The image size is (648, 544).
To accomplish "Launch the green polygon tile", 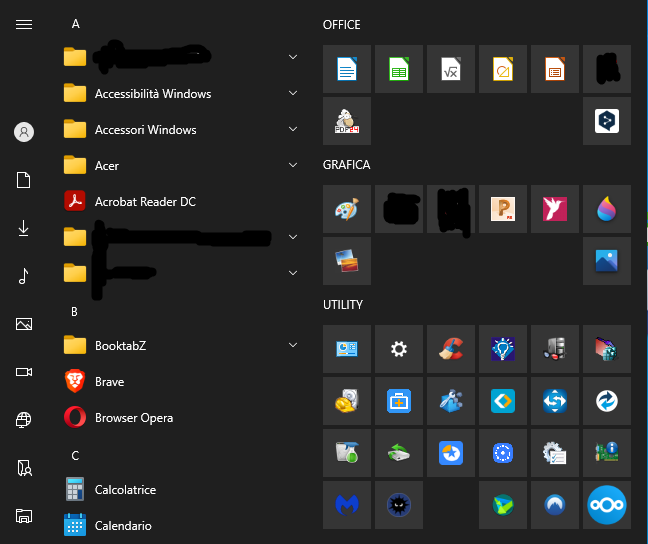I will coord(503,505).
